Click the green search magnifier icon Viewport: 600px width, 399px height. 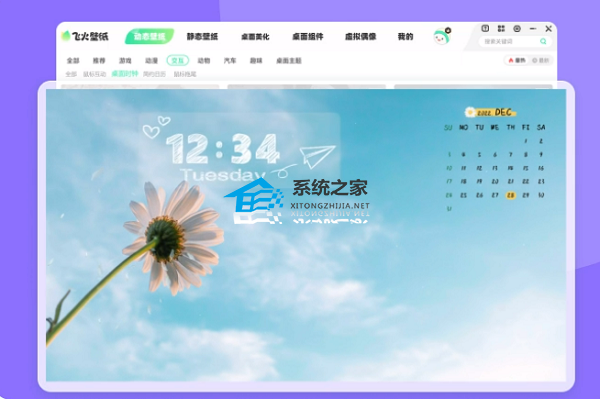tap(543, 41)
